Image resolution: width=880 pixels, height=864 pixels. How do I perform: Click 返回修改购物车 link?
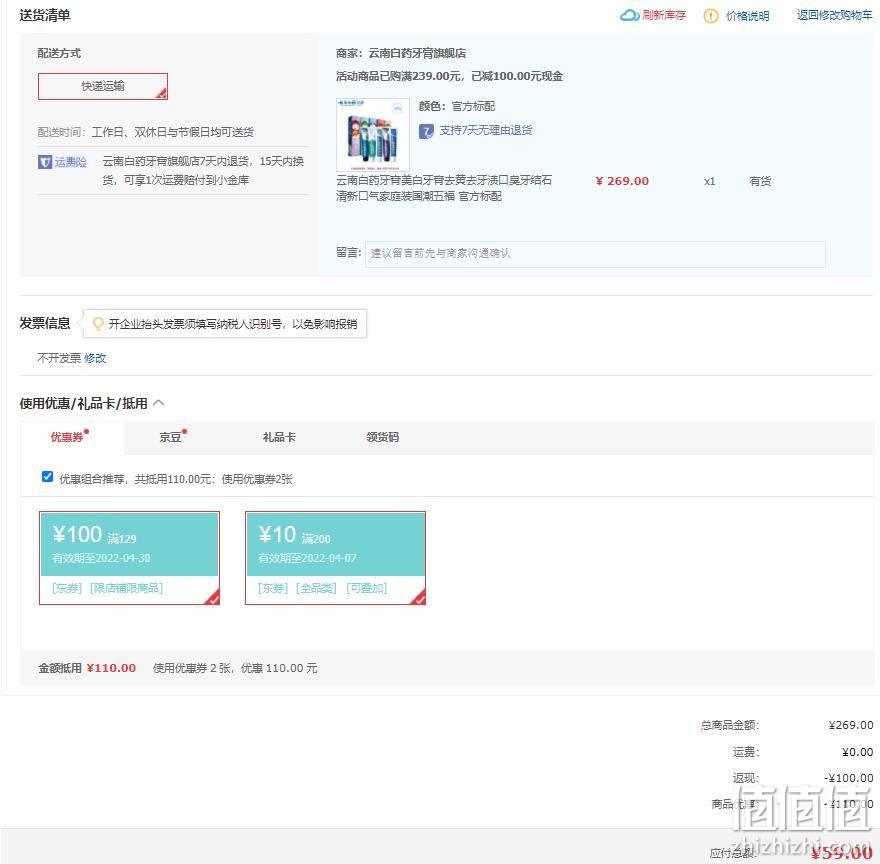(x=835, y=15)
